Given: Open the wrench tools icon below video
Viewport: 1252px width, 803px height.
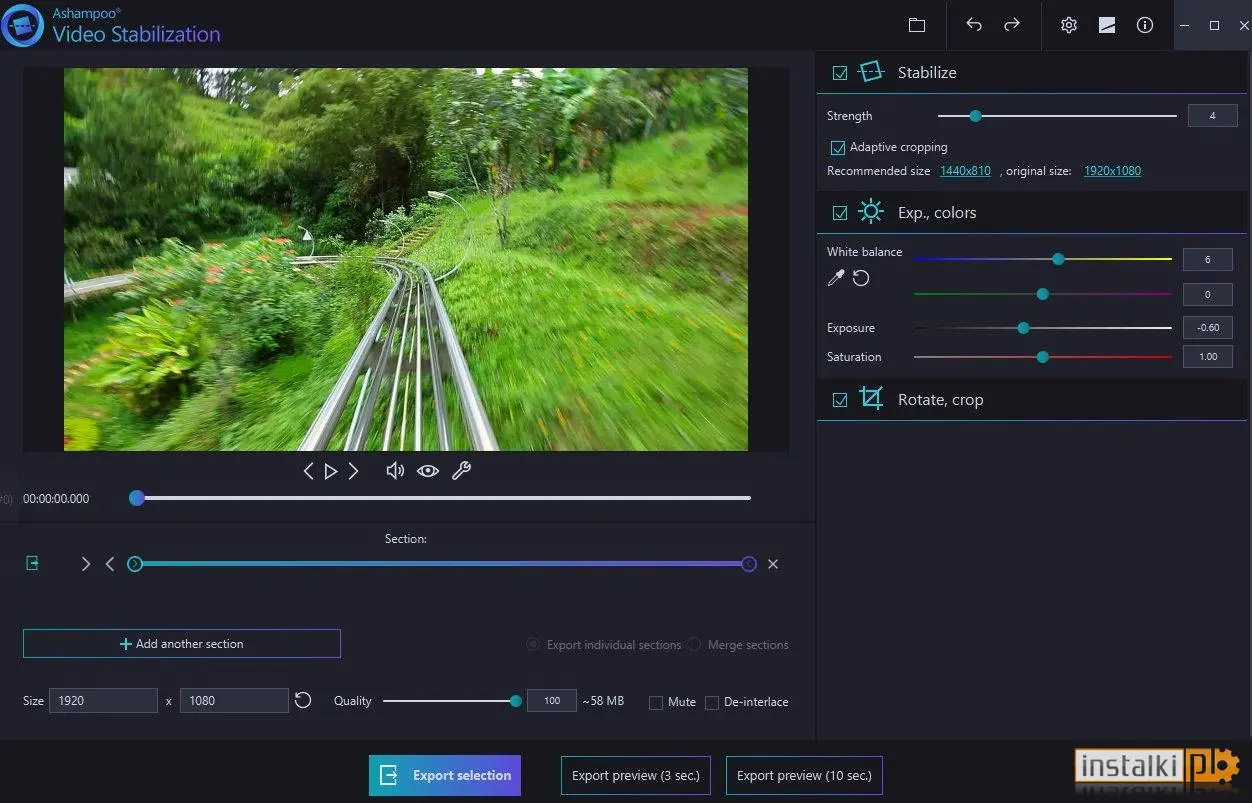Looking at the screenshot, I should click(461, 470).
